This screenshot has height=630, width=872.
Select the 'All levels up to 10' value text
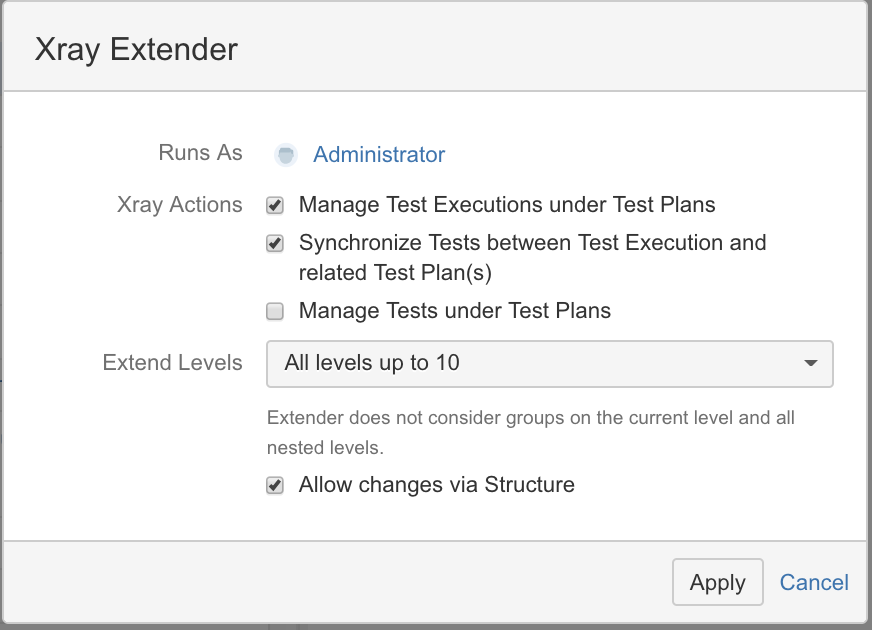point(371,363)
